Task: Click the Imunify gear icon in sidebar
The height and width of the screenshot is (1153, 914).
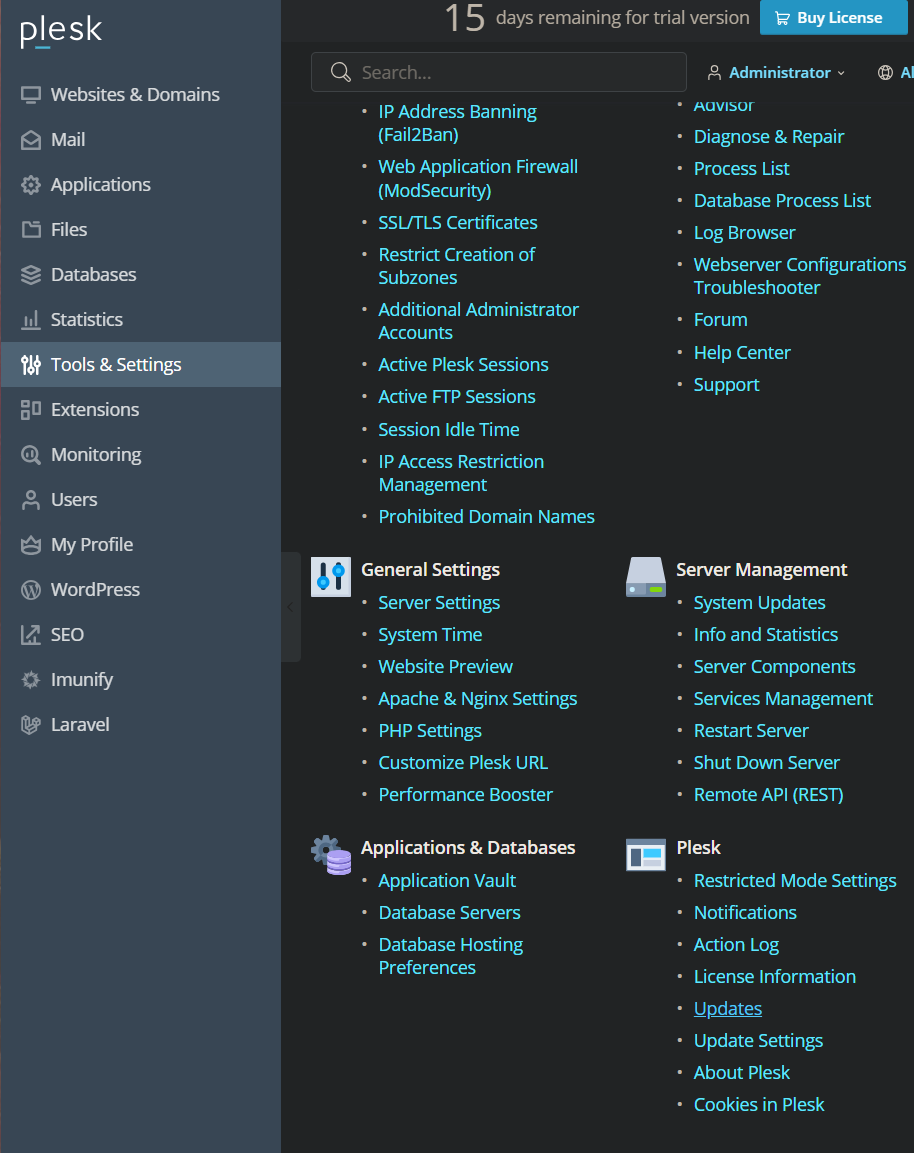Action: [x=31, y=680]
